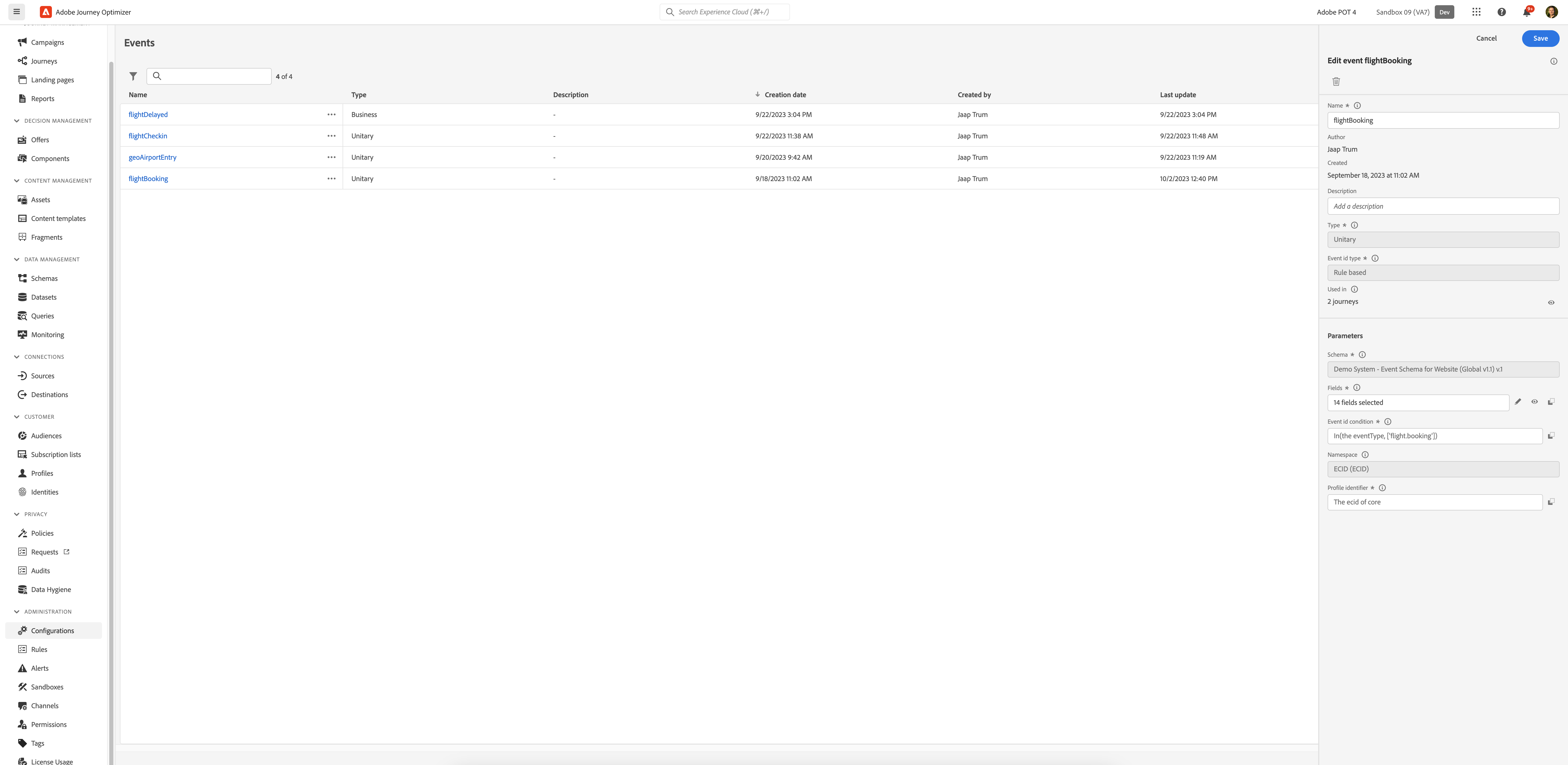1568x765 pixels.
Task: Collapse the Privacy section
Action: [x=16, y=514]
